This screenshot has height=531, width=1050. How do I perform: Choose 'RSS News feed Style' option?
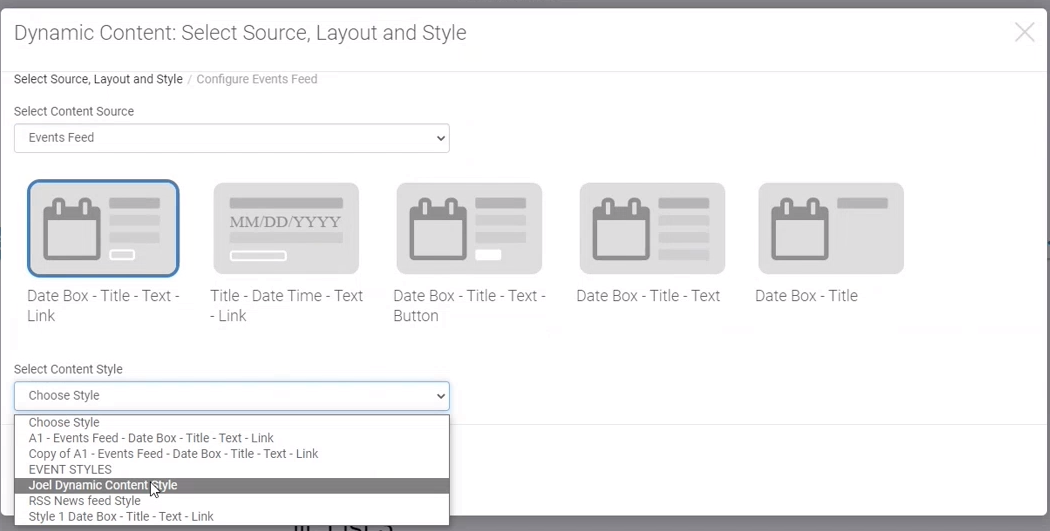(x=85, y=501)
